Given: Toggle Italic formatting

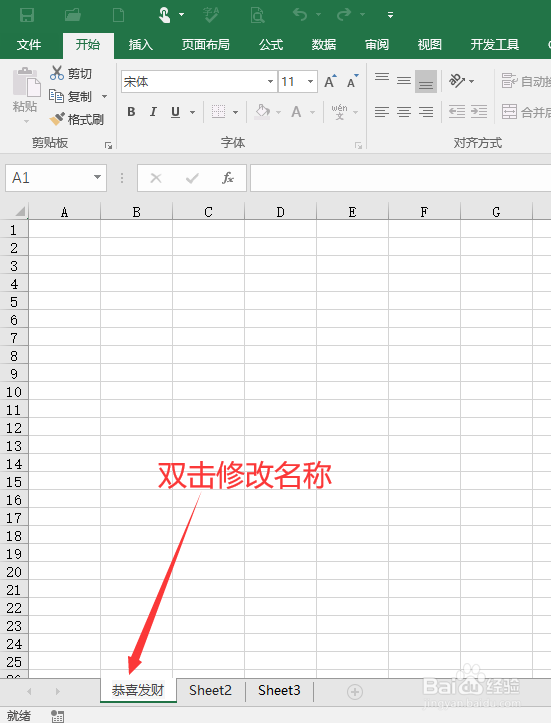Looking at the screenshot, I should coord(154,112).
